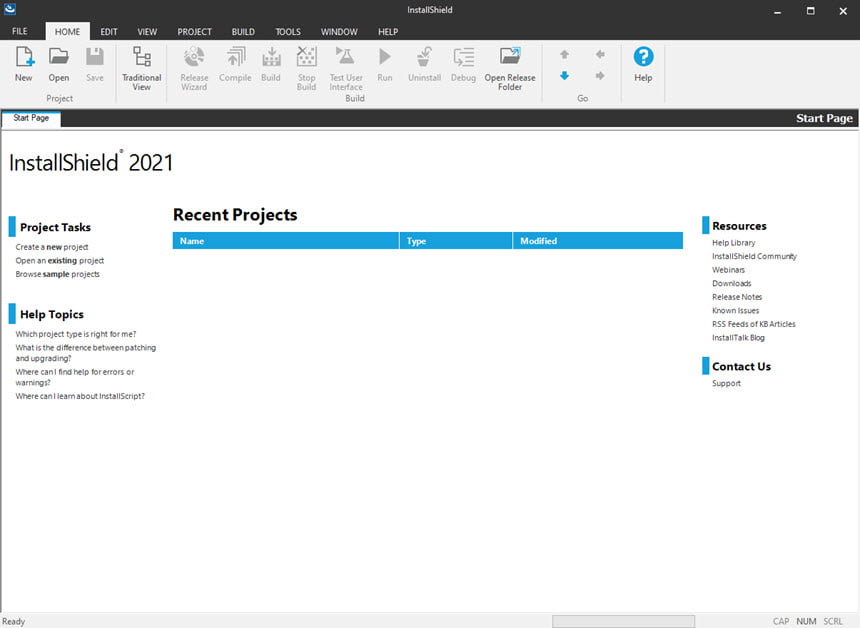
Task: Open the EDIT ribbon tab
Action: 109,31
